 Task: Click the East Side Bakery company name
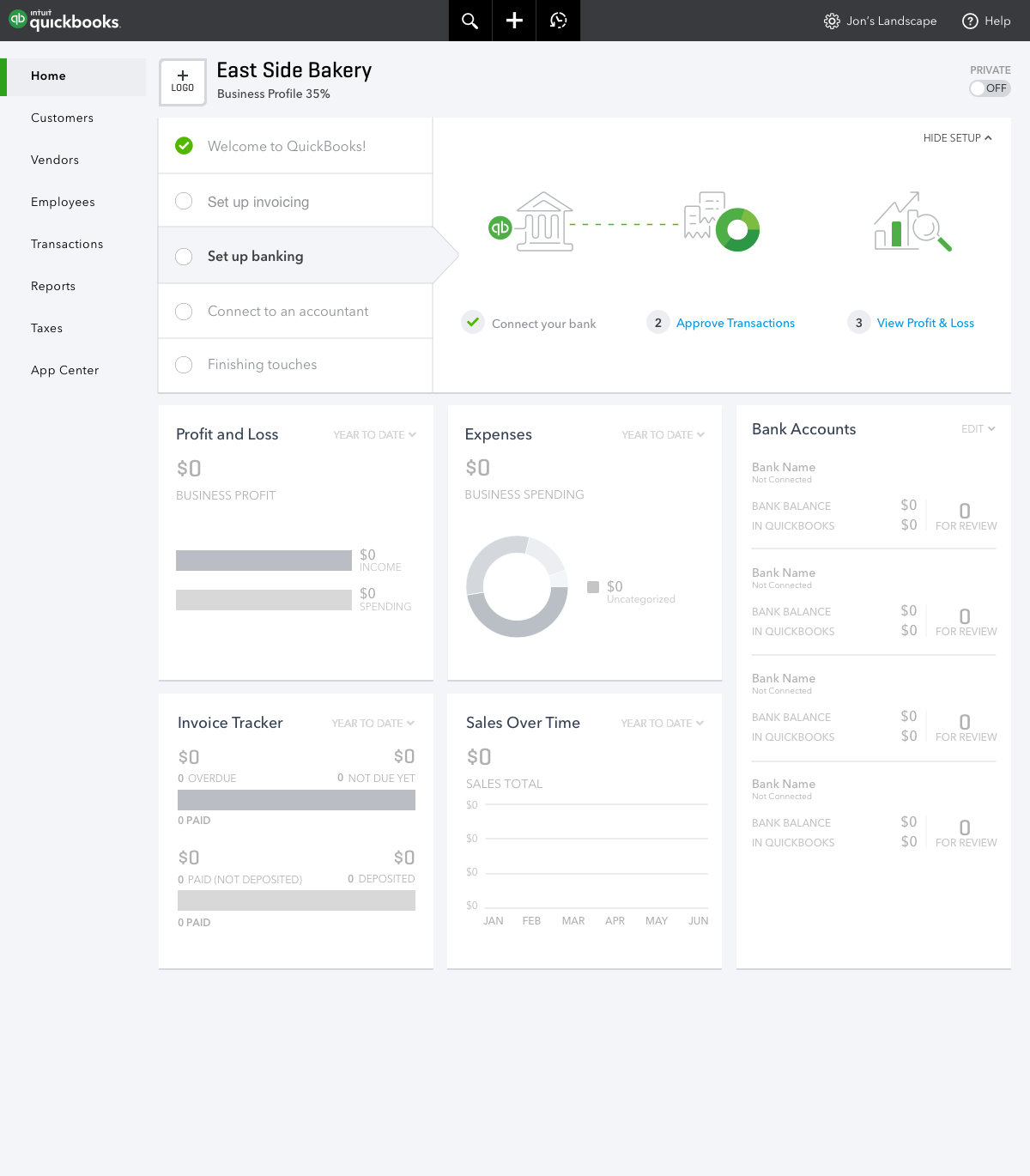click(294, 70)
